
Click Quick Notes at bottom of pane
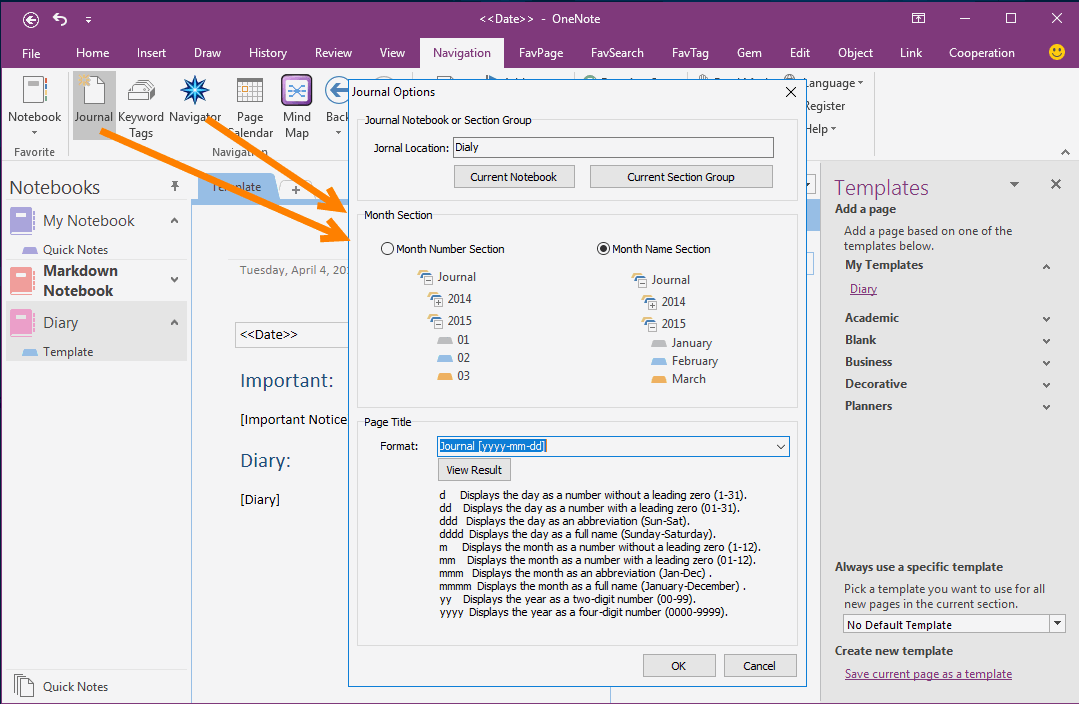point(75,686)
